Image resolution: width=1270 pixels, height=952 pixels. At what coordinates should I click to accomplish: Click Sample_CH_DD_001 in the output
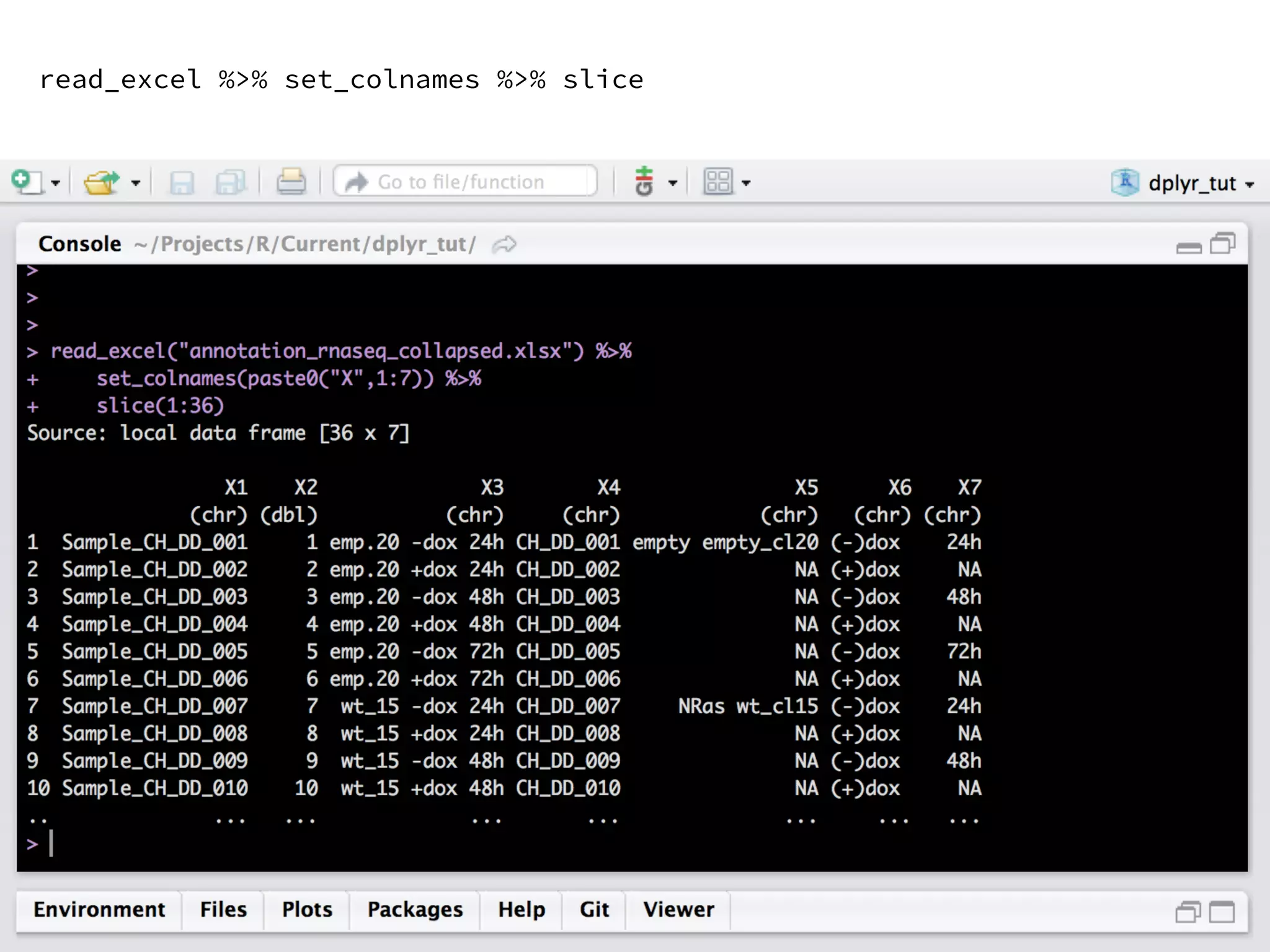pos(154,542)
